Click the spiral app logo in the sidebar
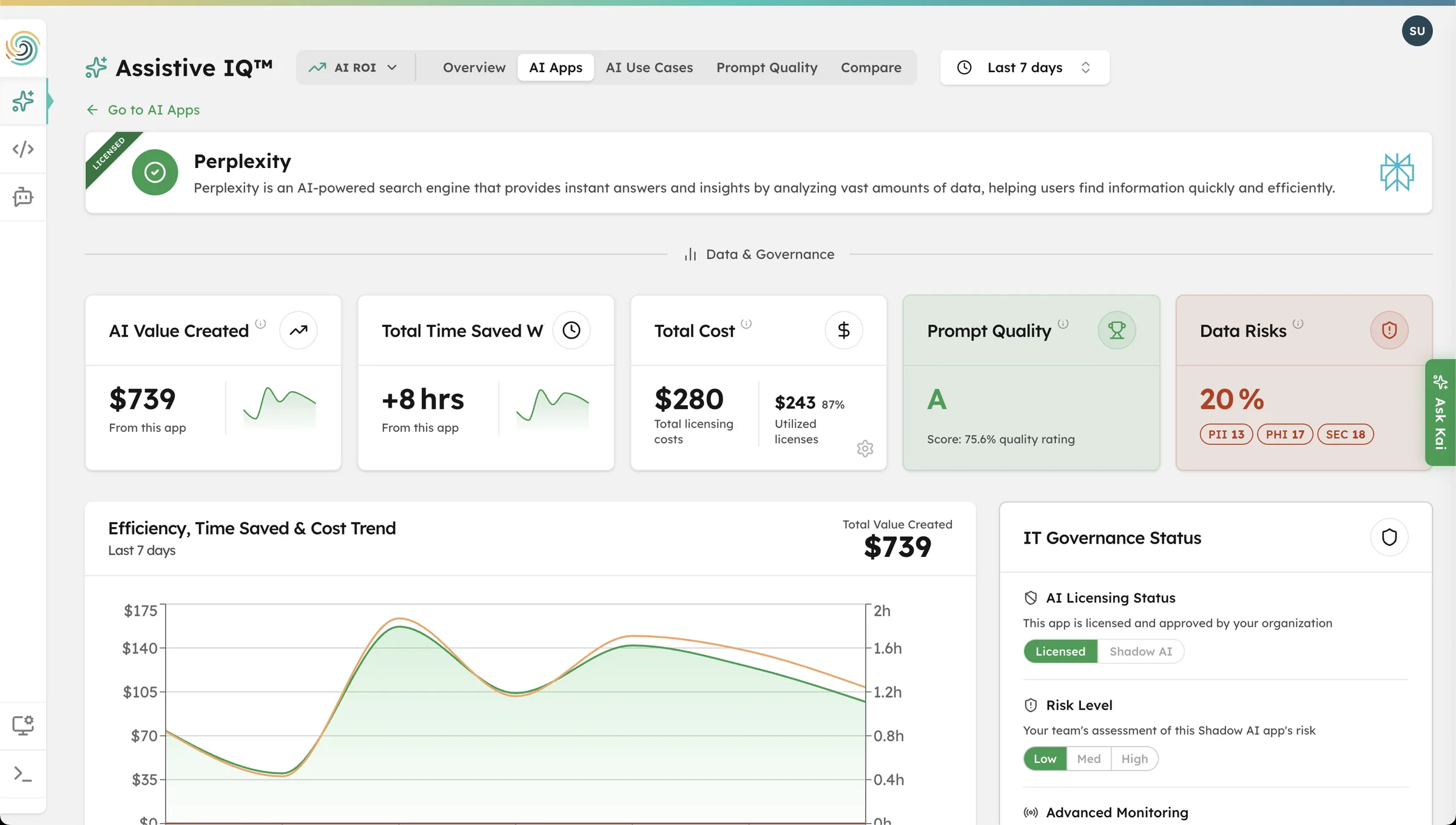This screenshot has height=825, width=1456. (23, 48)
